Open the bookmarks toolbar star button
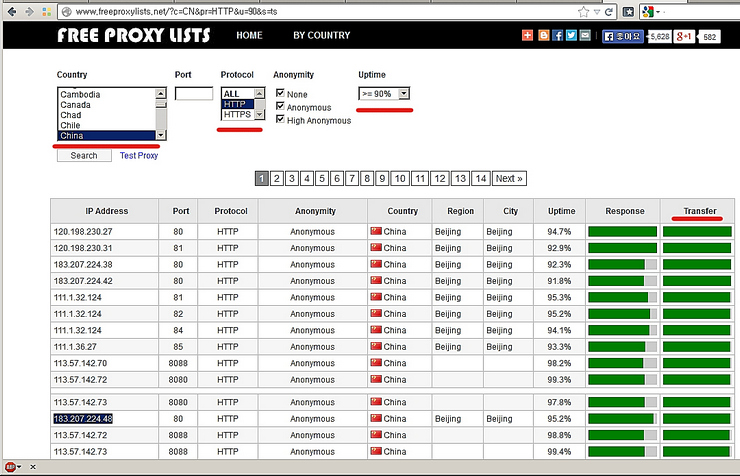This screenshot has height=476, width=740. [x=628, y=12]
